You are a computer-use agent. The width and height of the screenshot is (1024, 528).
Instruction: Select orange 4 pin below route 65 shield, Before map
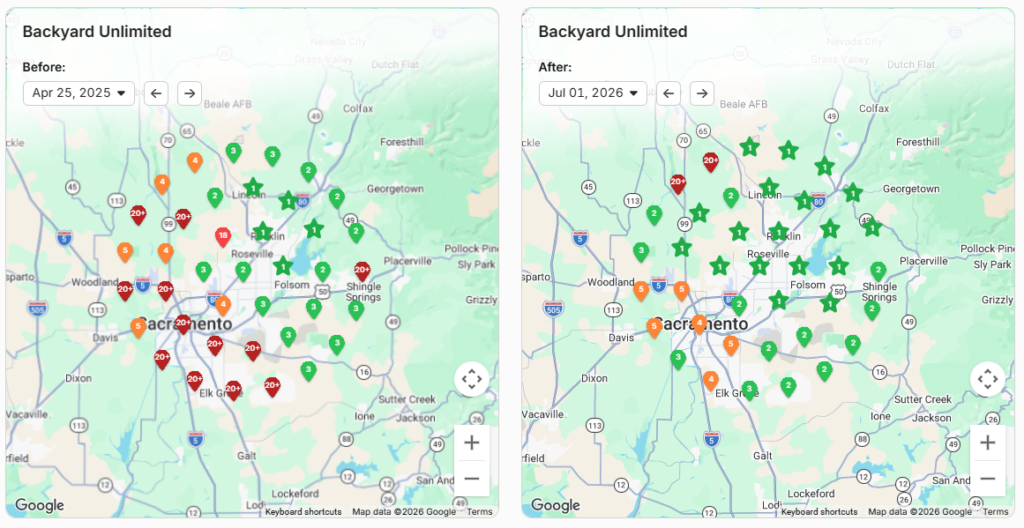pyautogui.click(x=194, y=161)
